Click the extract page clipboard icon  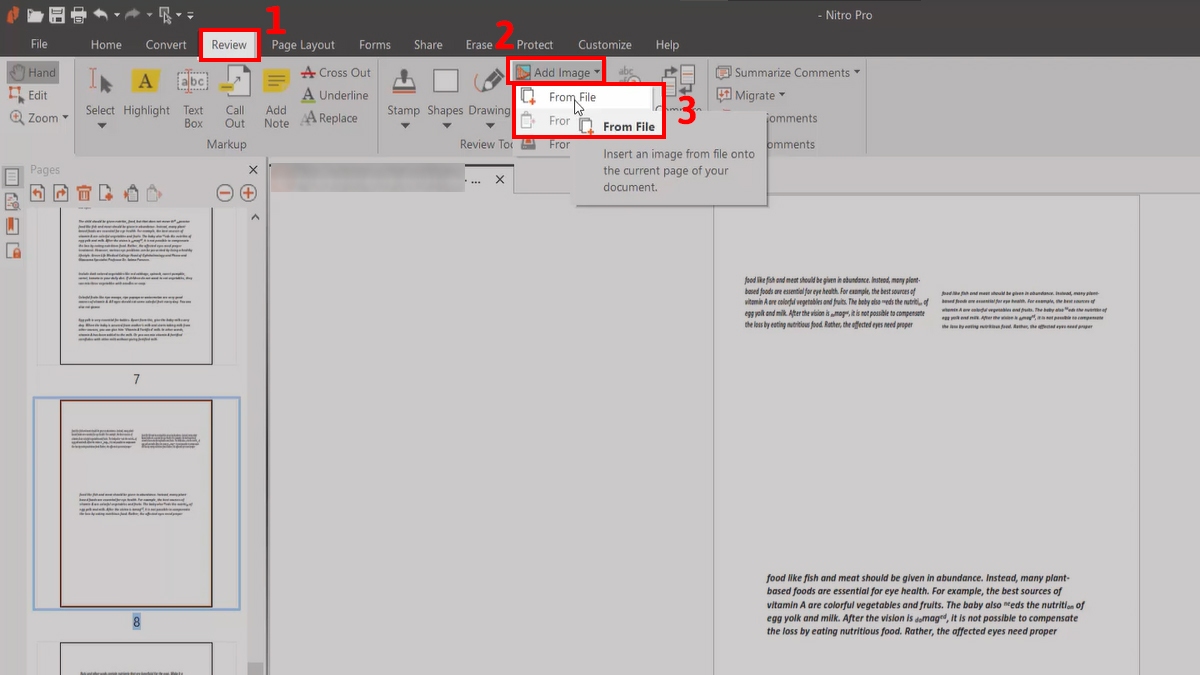130,193
